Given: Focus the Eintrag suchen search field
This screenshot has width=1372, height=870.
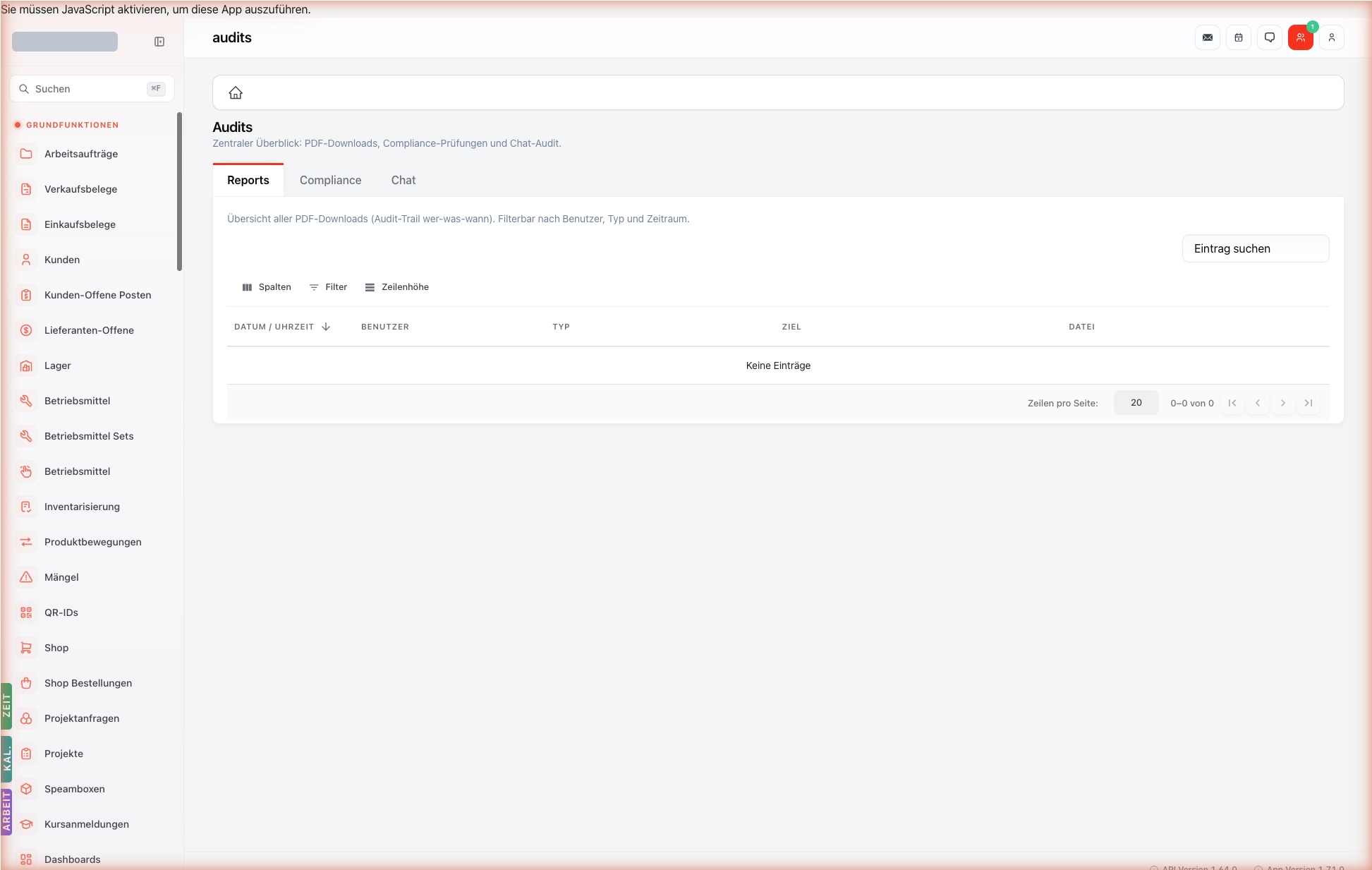Looking at the screenshot, I should pos(1256,248).
